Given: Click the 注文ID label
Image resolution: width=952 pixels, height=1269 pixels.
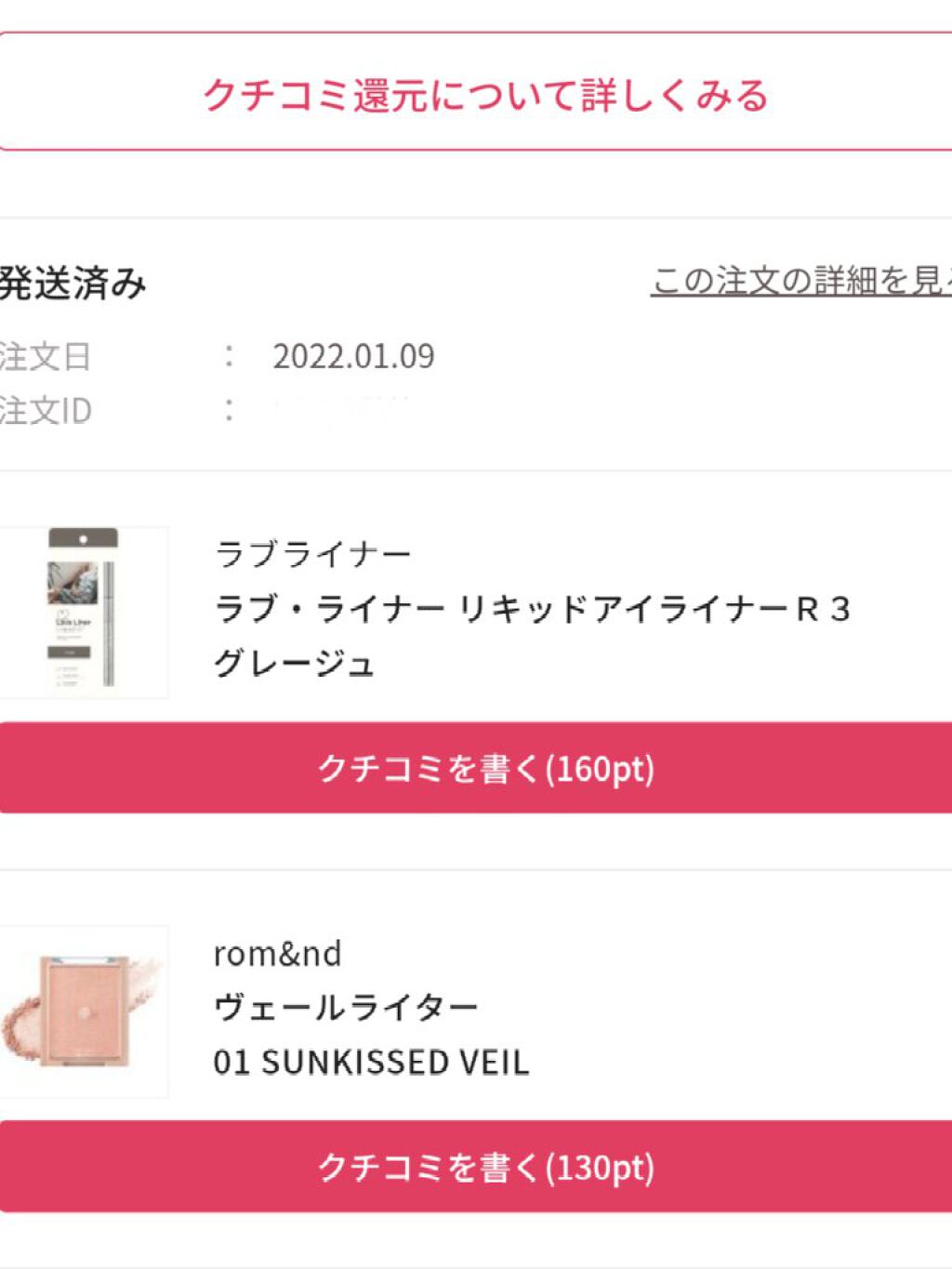Looking at the screenshot, I should coord(45,410).
